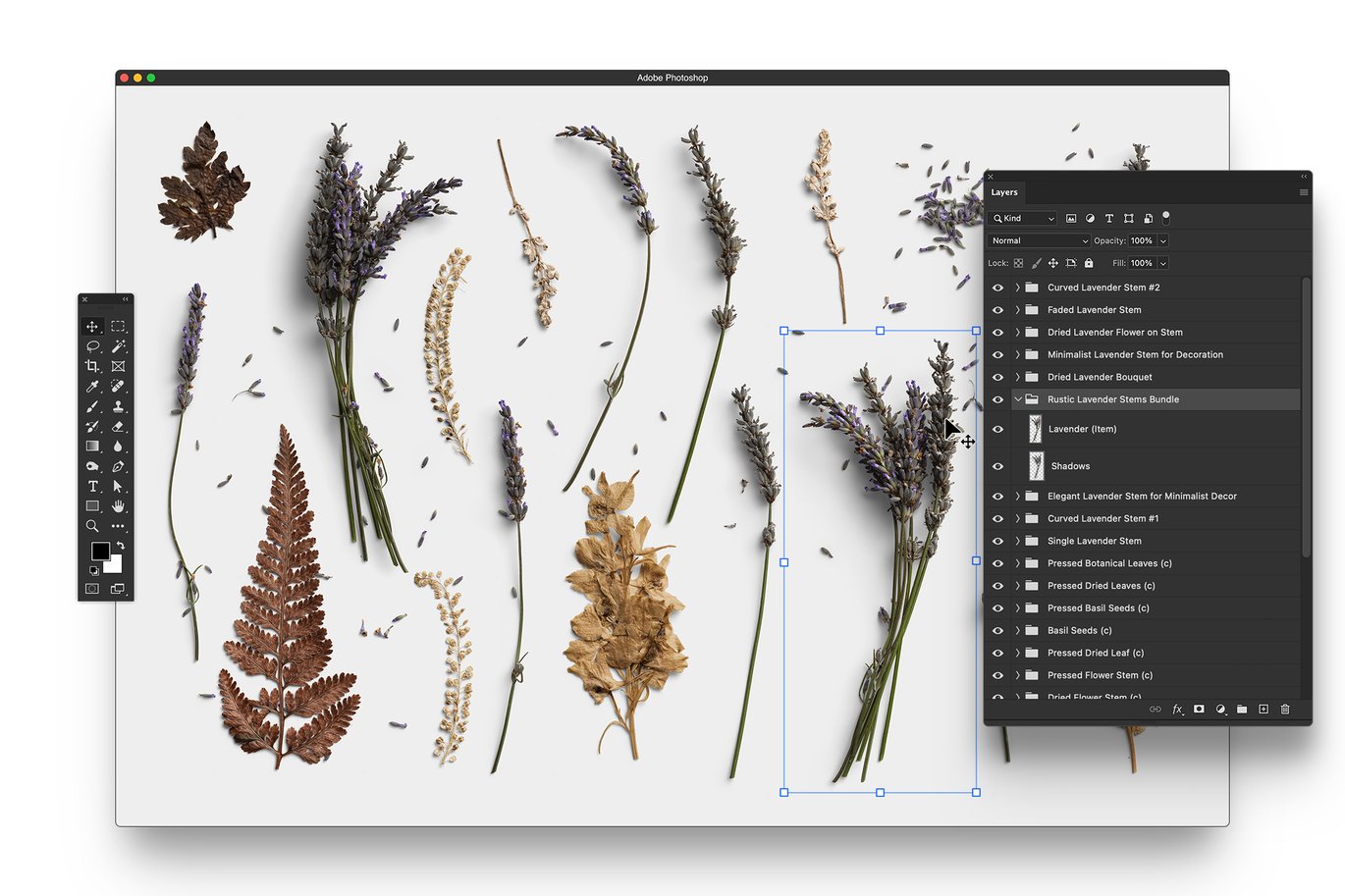Hide the Dried Lavender Bouquet group
This screenshot has width=1345, height=896.
coord(997,377)
